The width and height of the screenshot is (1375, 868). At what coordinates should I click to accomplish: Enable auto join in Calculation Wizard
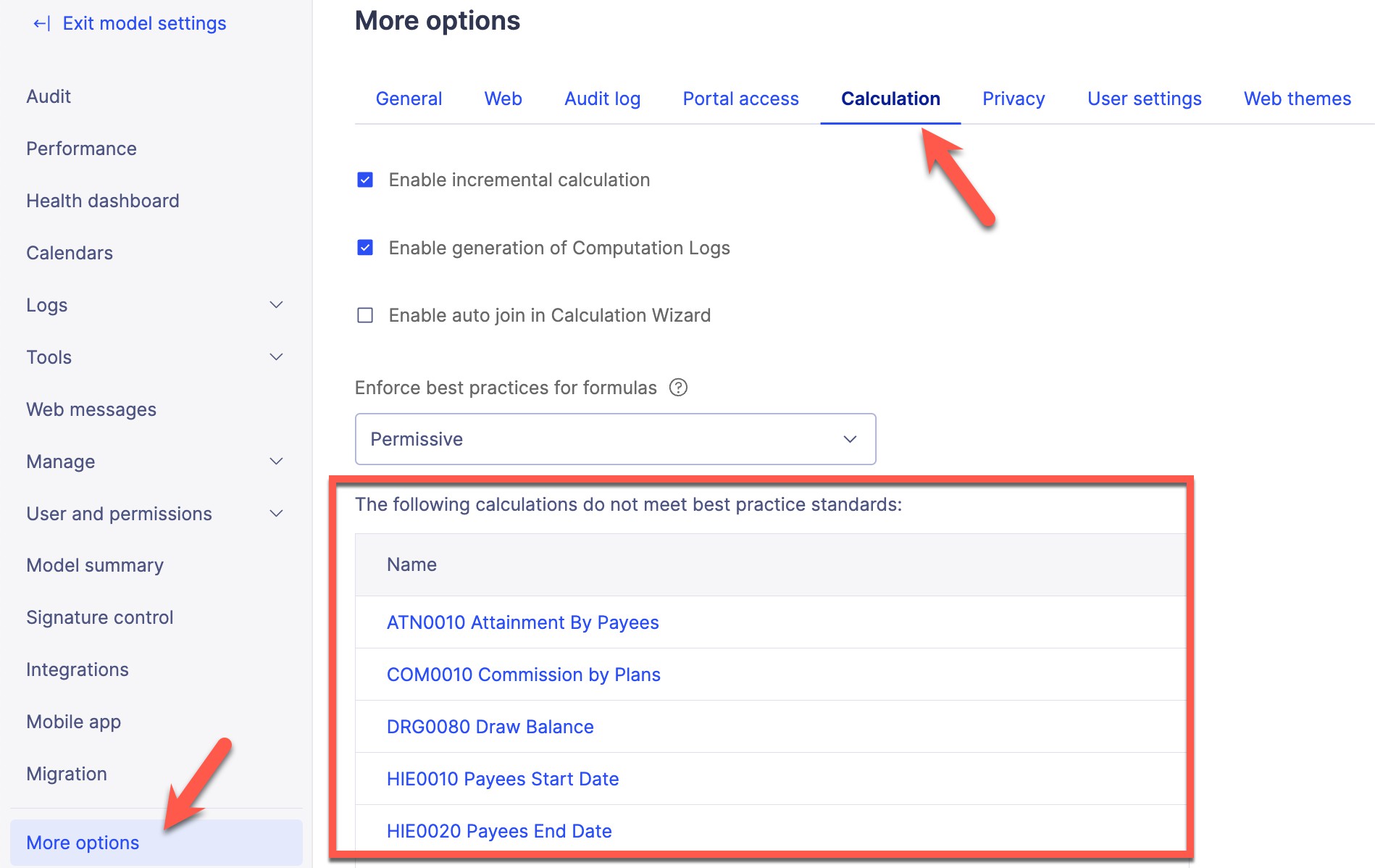click(365, 315)
